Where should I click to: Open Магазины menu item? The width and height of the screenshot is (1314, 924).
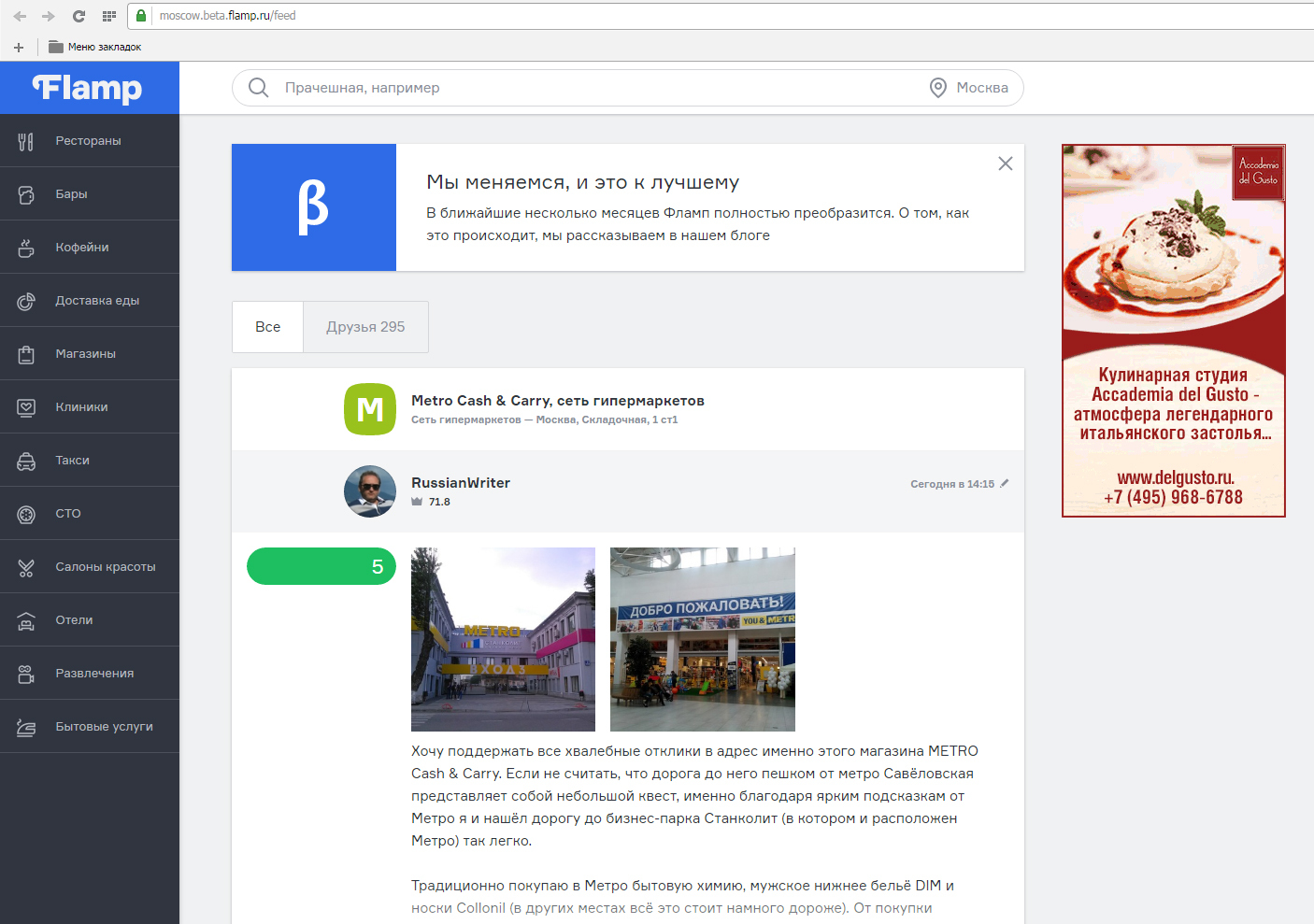coord(90,354)
